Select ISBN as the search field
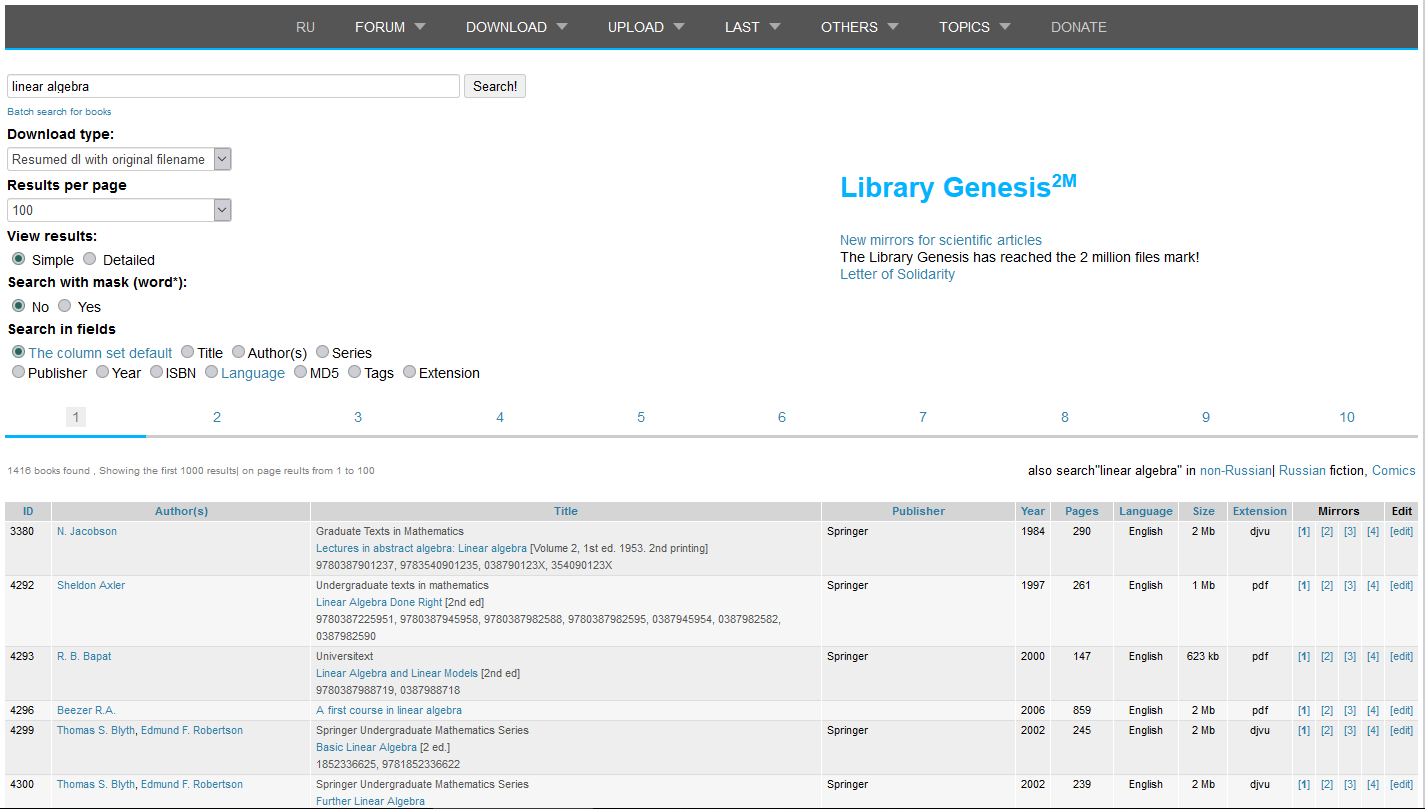The image size is (1425, 809). pos(157,371)
